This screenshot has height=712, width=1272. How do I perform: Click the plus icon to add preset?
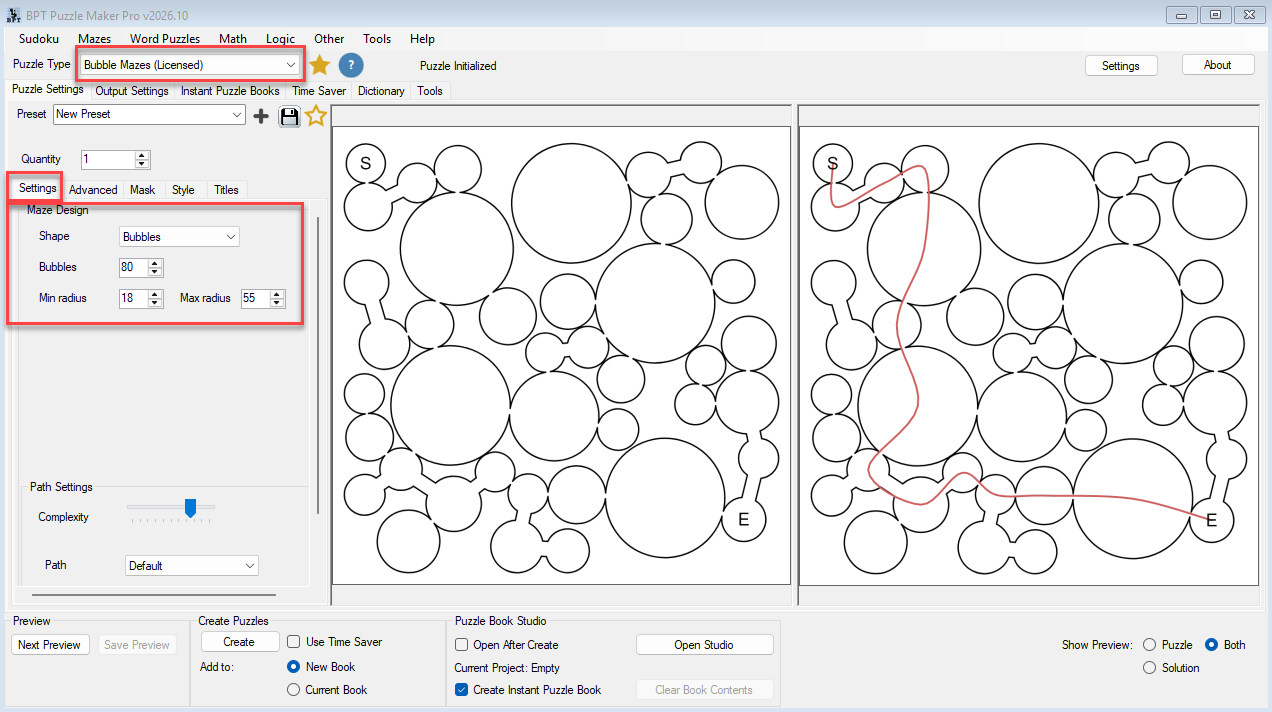(x=261, y=116)
